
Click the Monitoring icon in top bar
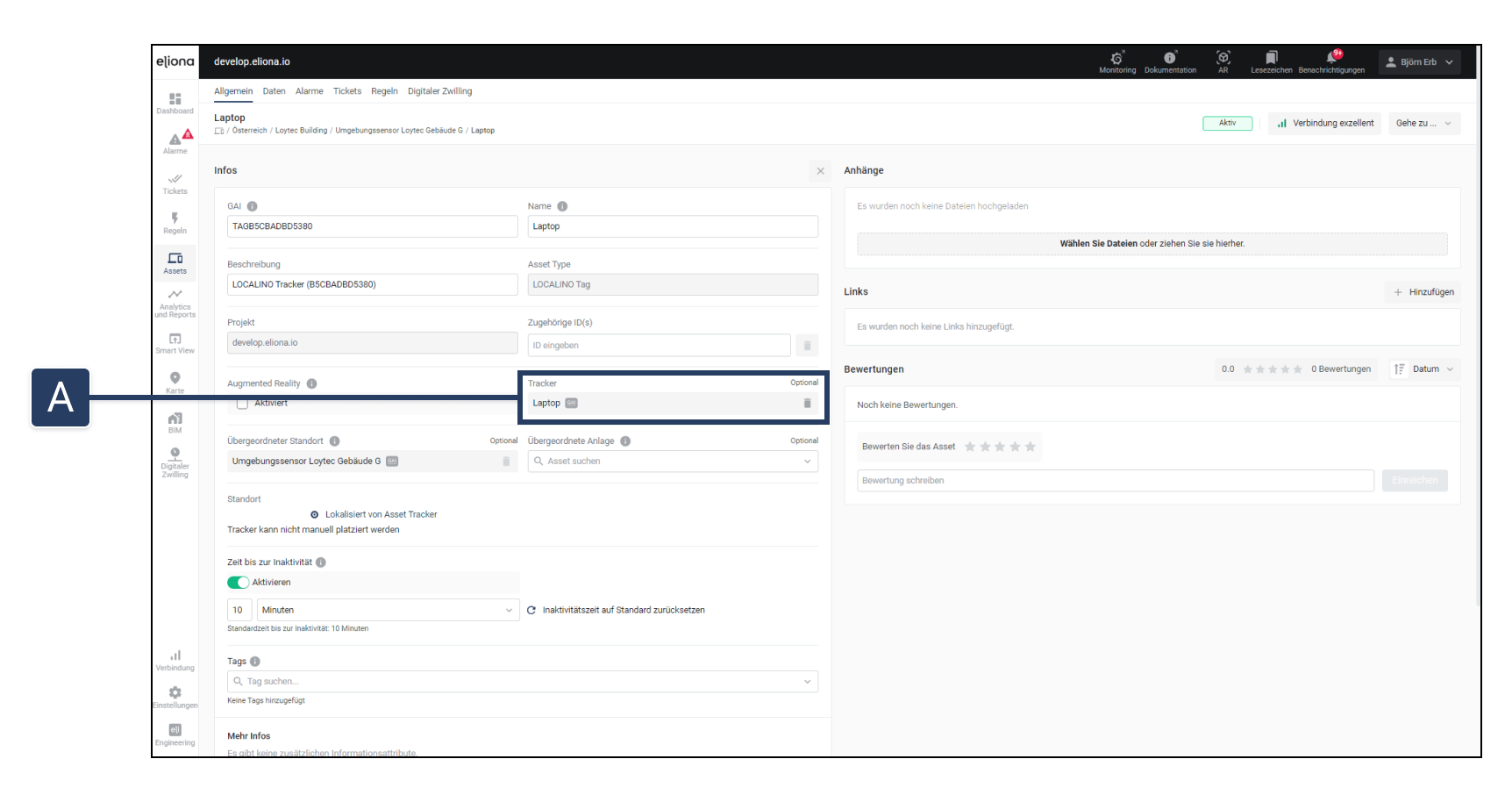pos(1116,61)
